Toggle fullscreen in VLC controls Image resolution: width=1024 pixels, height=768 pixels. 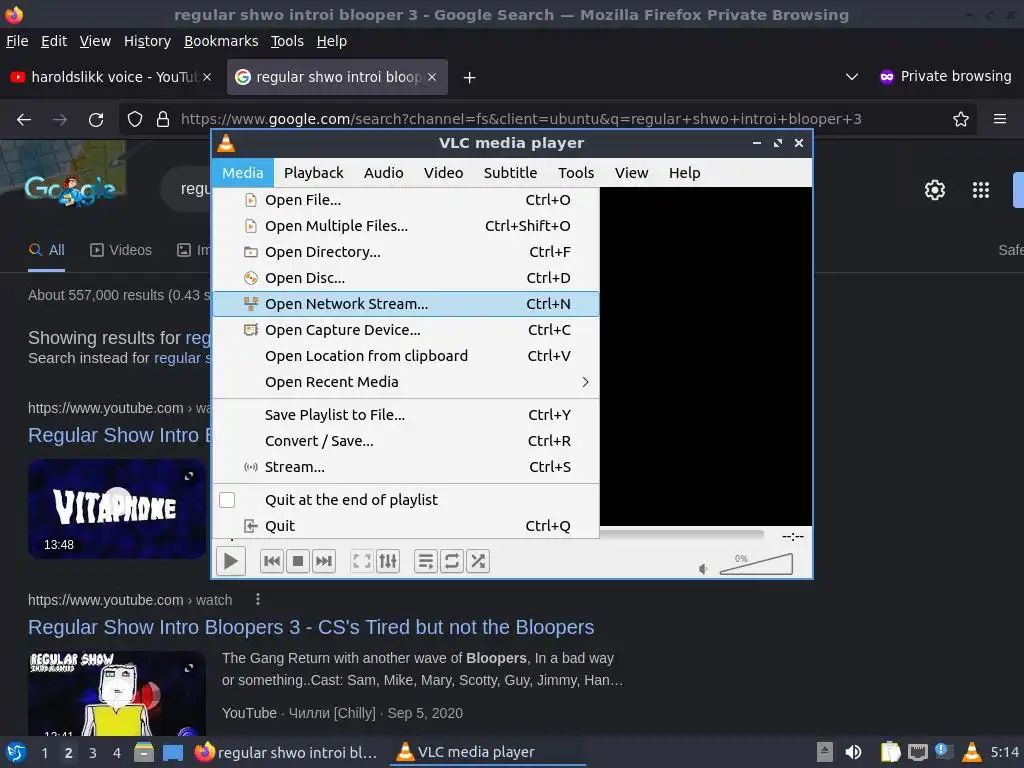362,561
